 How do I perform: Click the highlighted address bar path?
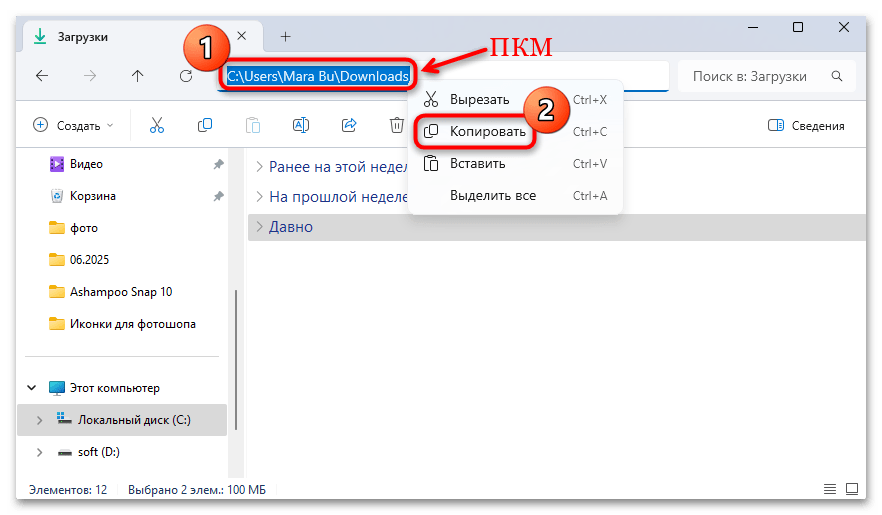coord(318,76)
